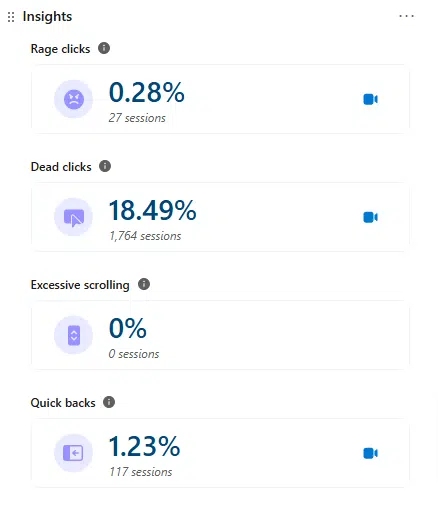Click Excessive scrolling info icon
Viewport: 438px width, 506px height.
(144, 284)
